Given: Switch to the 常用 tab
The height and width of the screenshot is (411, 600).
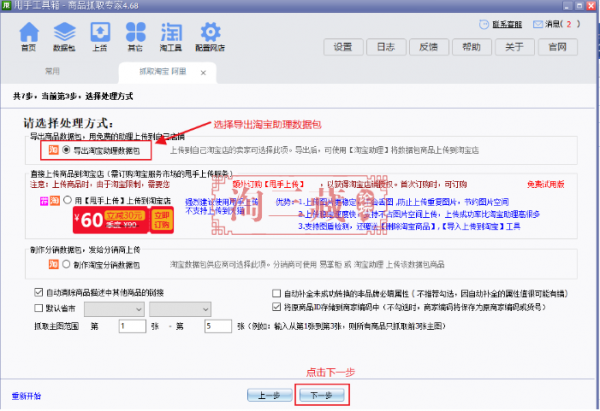Looking at the screenshot, I should click(x=52, y=71).
